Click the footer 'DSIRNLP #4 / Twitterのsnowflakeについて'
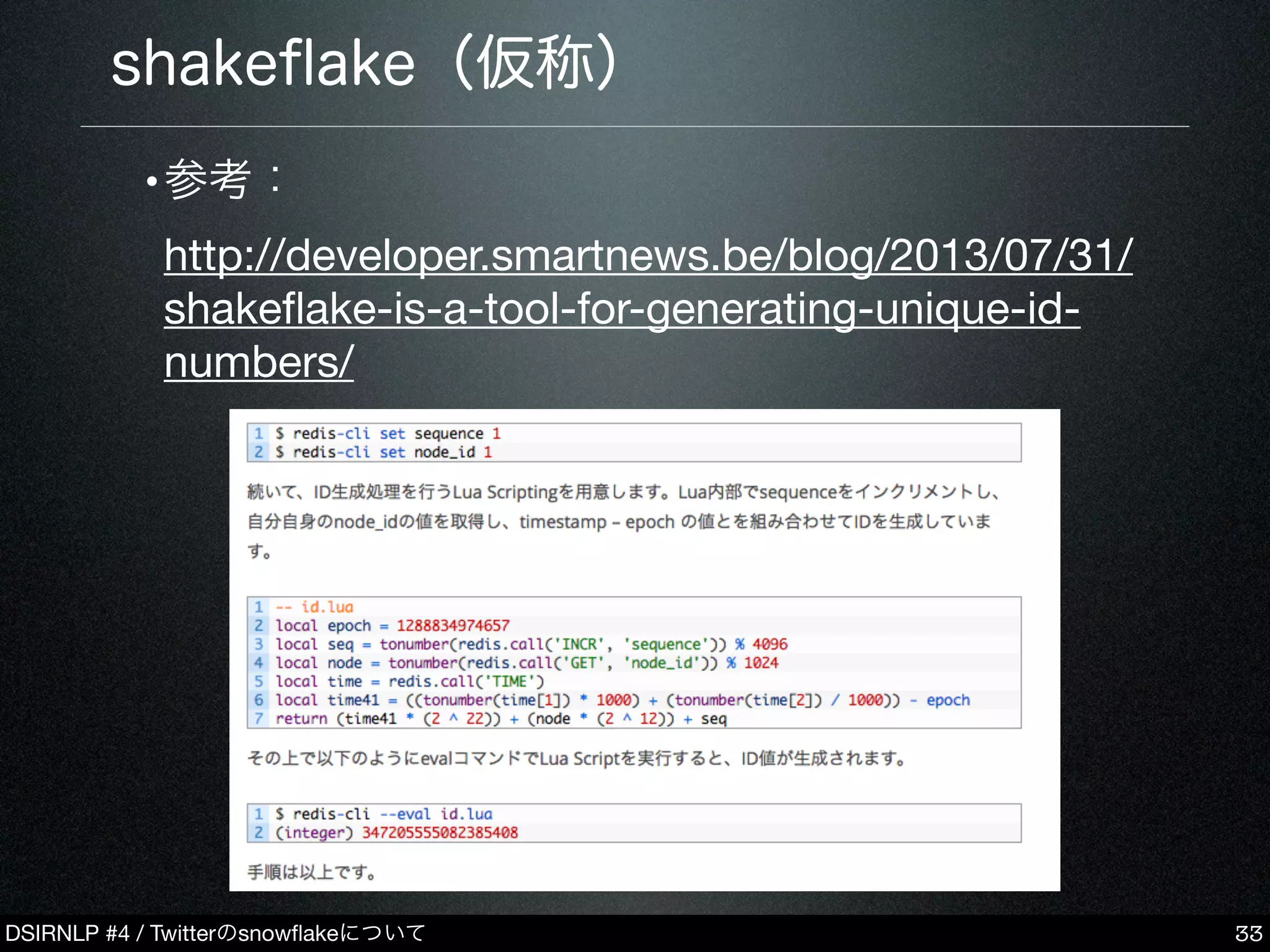The width and height of the screenshot is (1270, 952). (215, 933)
